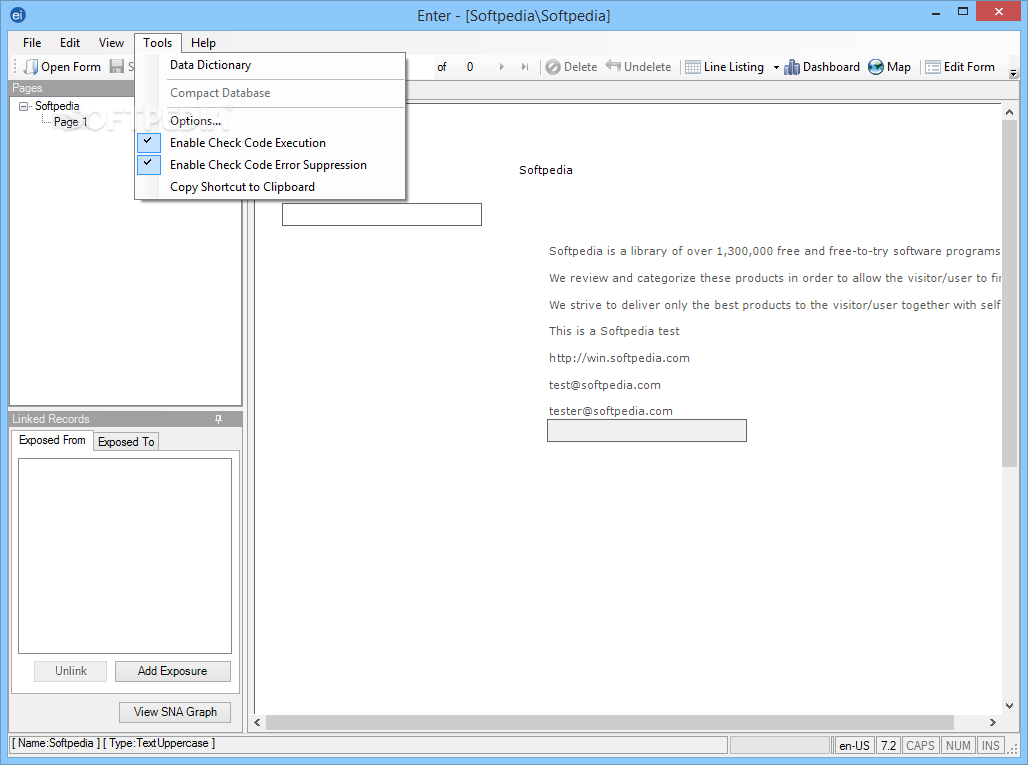Expand the Line Listing dropdown arrow
Screen dimensions: 1028x765
(x=776, y=67)
